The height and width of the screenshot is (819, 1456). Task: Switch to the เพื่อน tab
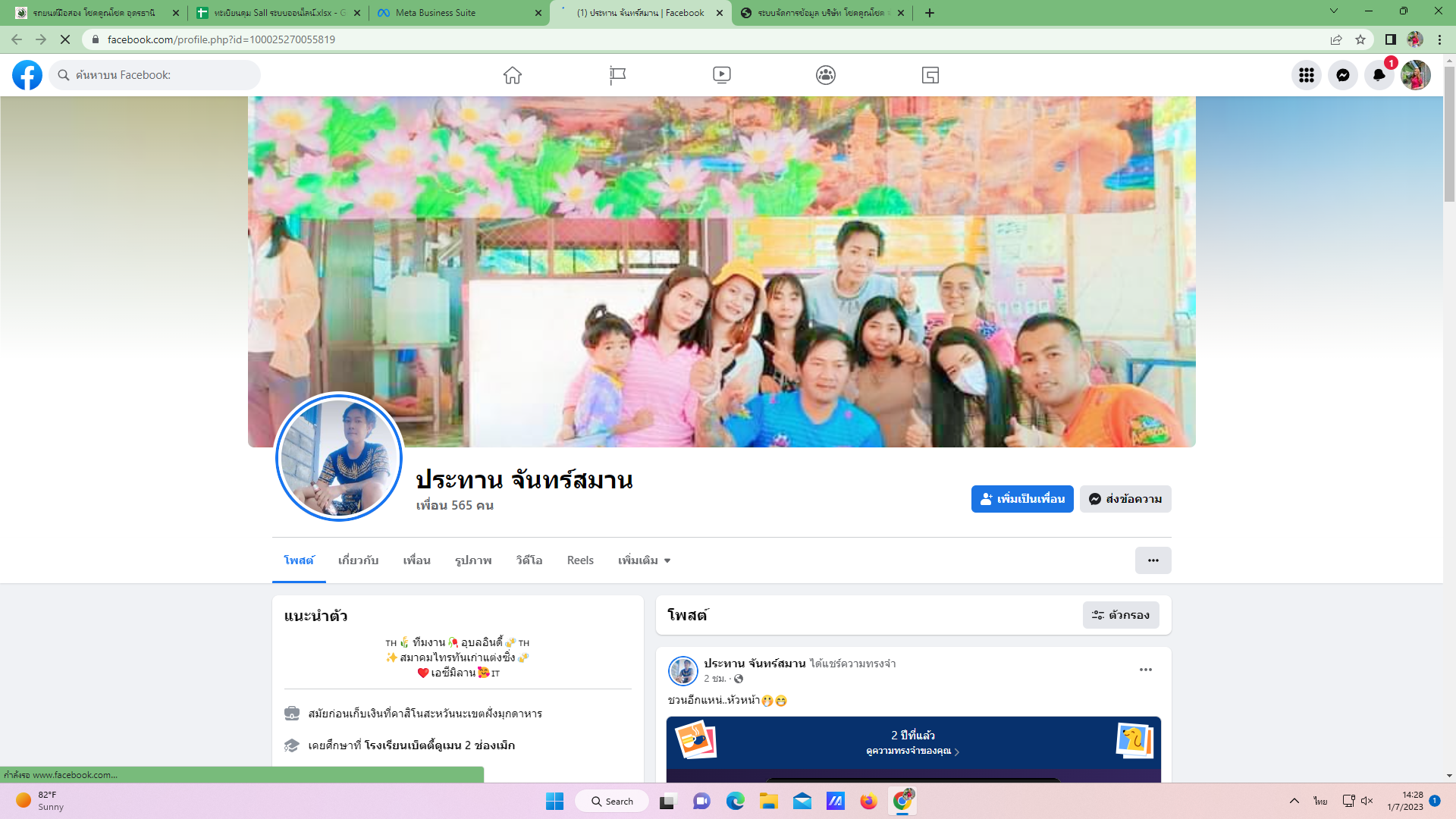(416, 560)
